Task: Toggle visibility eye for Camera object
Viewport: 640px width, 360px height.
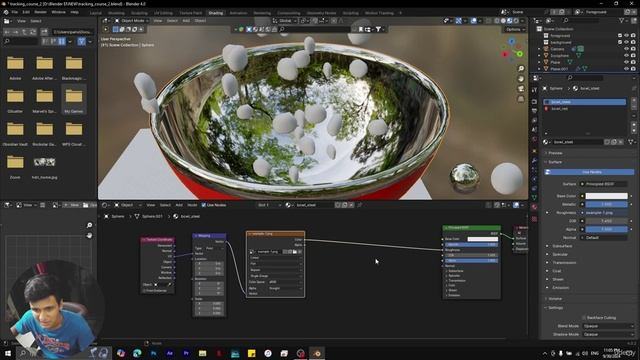Action: (x=627, y=49)
